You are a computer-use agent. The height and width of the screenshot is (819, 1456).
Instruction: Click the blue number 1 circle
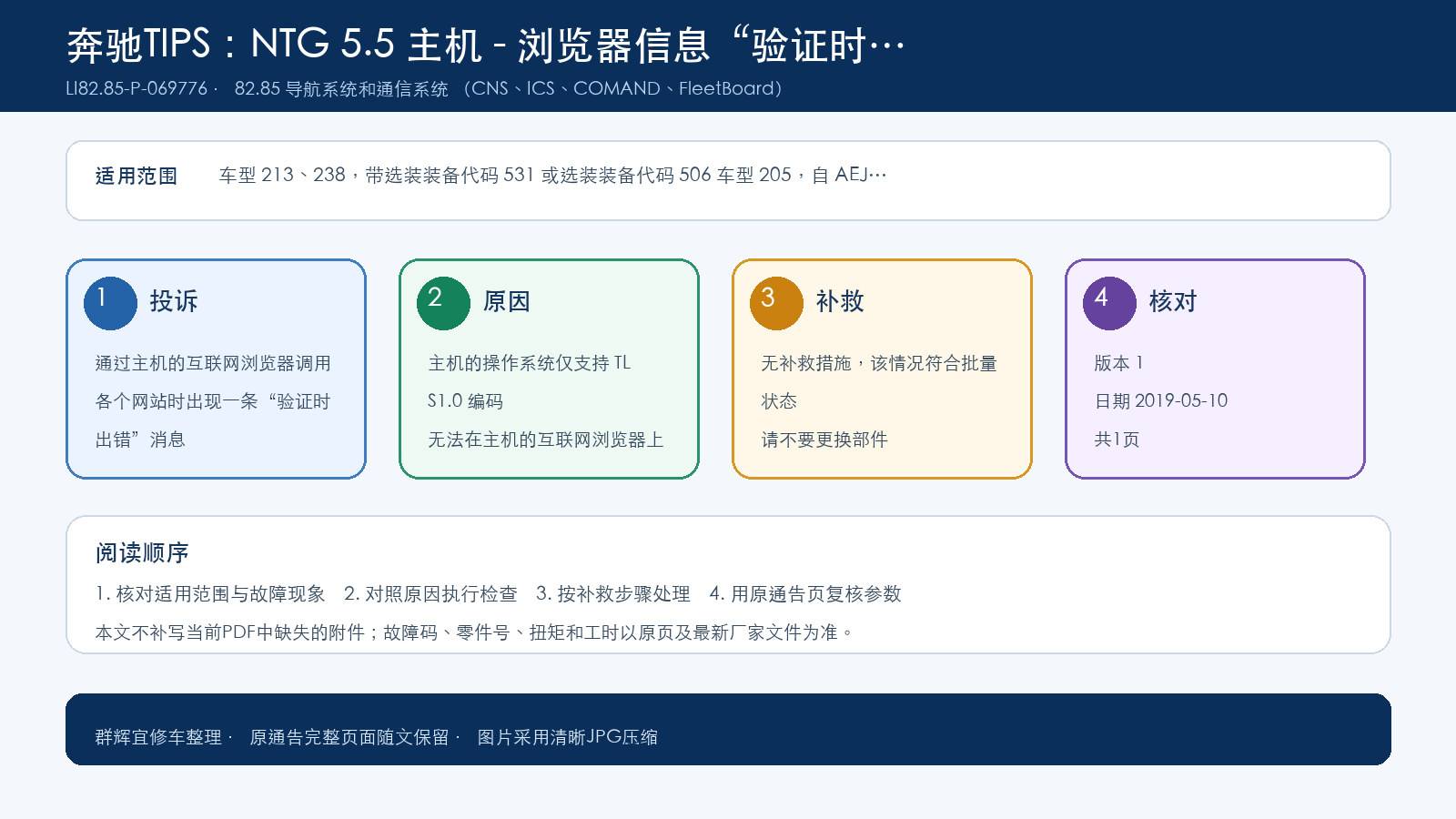[x=110, y=303]
